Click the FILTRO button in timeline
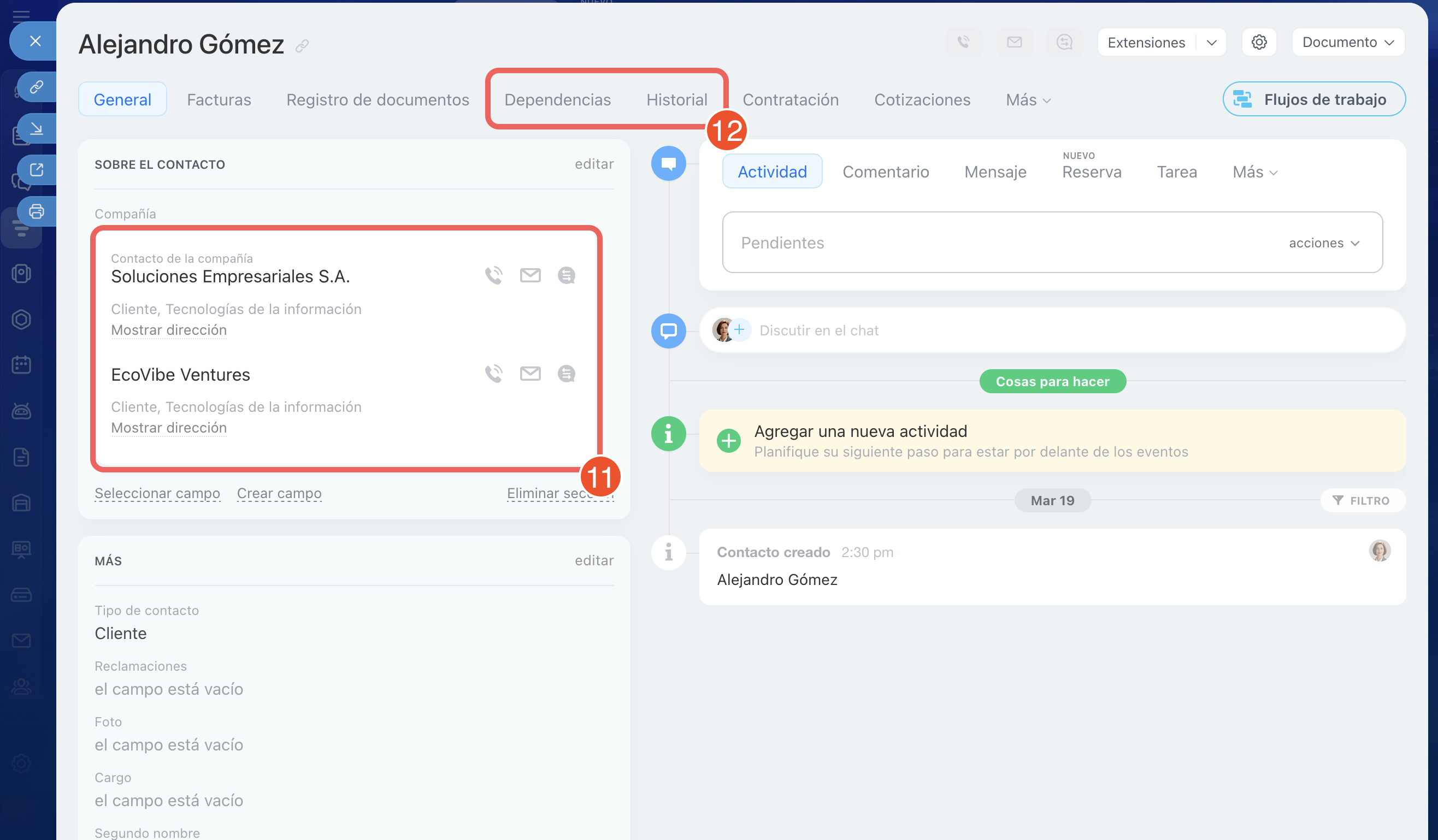The width and height of the screenshot is (1438, 840). click(1362, 500)
